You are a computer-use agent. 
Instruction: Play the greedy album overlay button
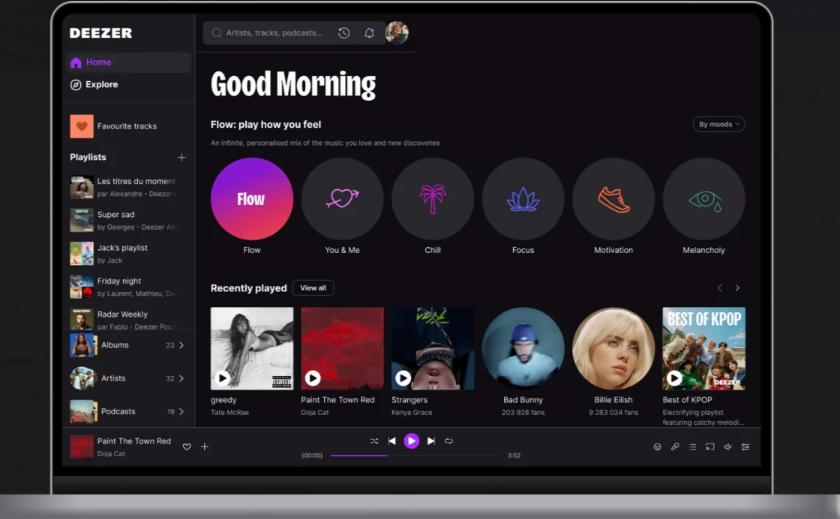point(222,379)
